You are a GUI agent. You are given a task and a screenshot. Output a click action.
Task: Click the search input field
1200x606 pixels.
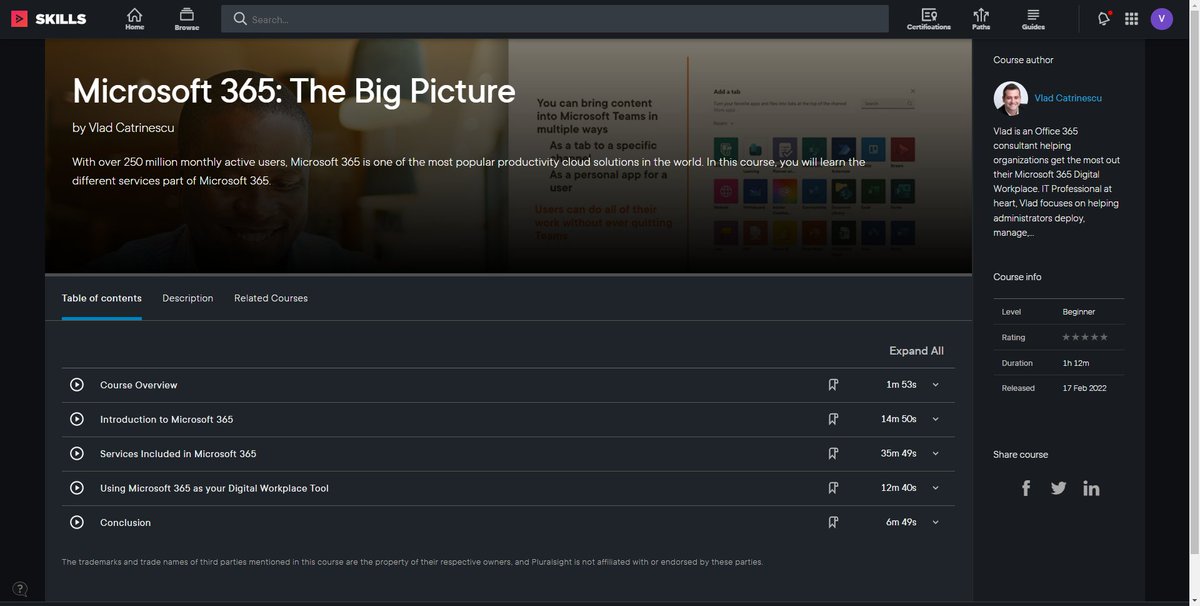(x=555, y=19)
